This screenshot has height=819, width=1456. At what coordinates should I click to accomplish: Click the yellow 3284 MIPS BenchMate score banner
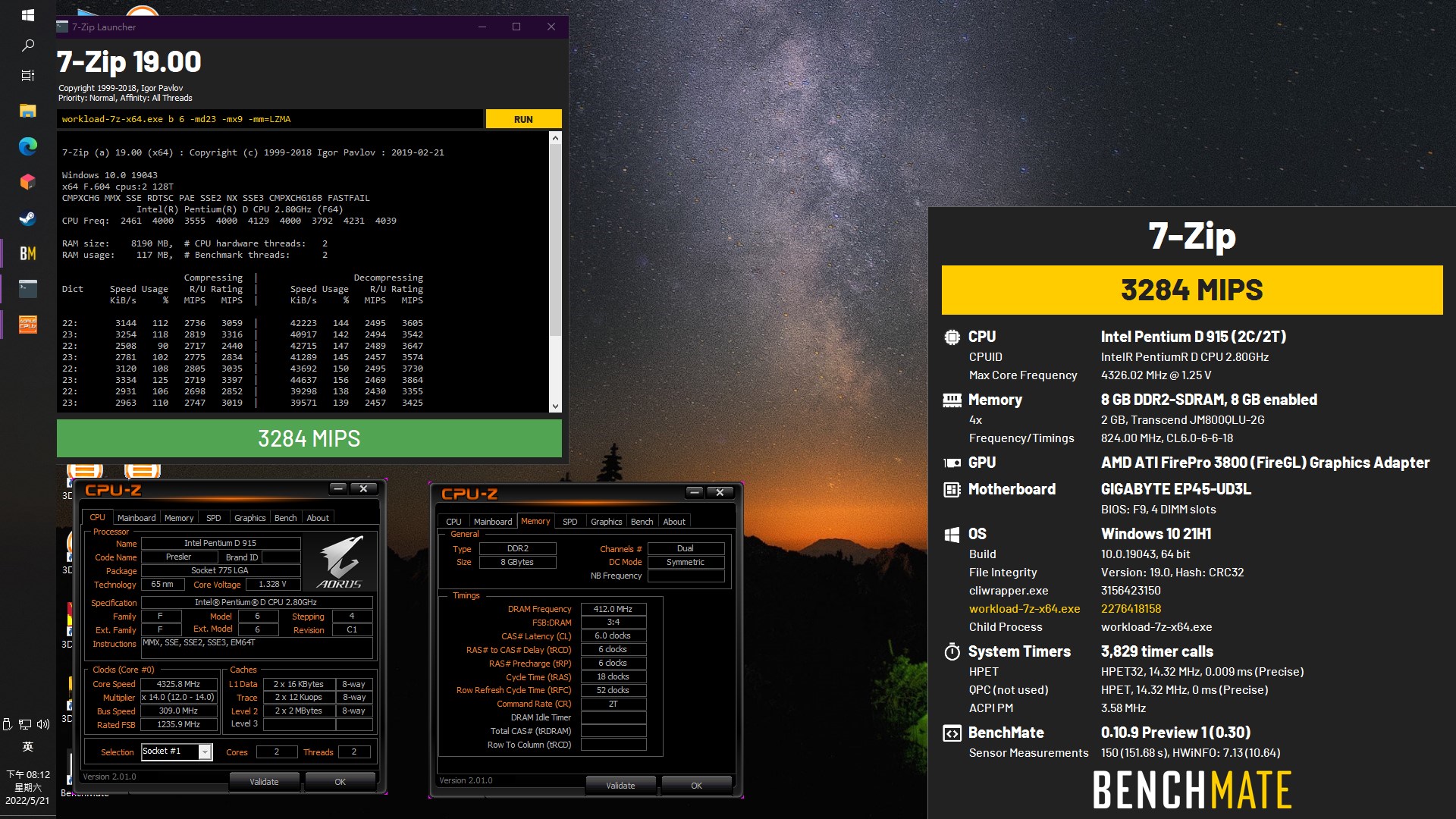point(1192,290)
